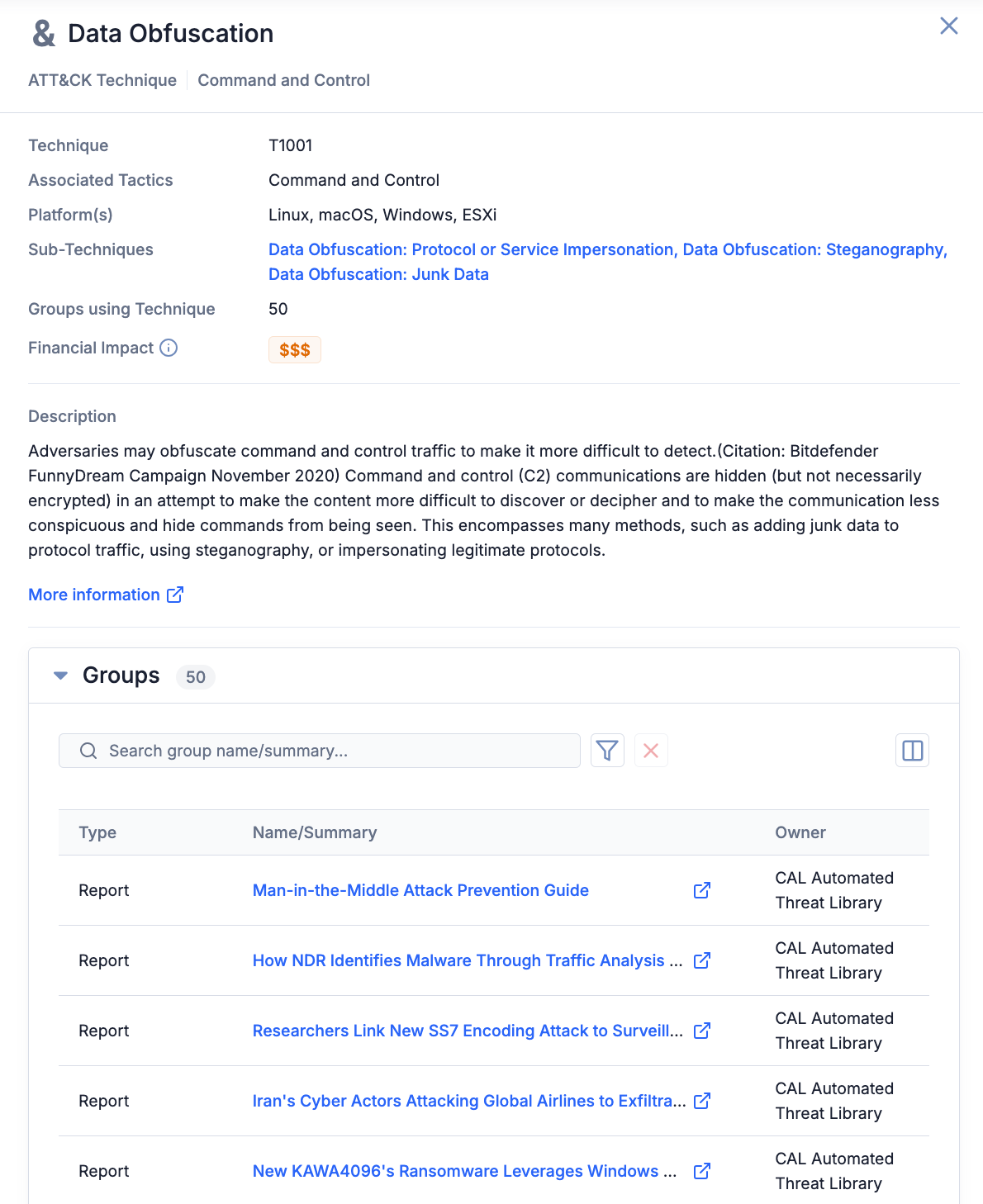
Task: Focus the group name/summary search field
Action: (330, 751)
